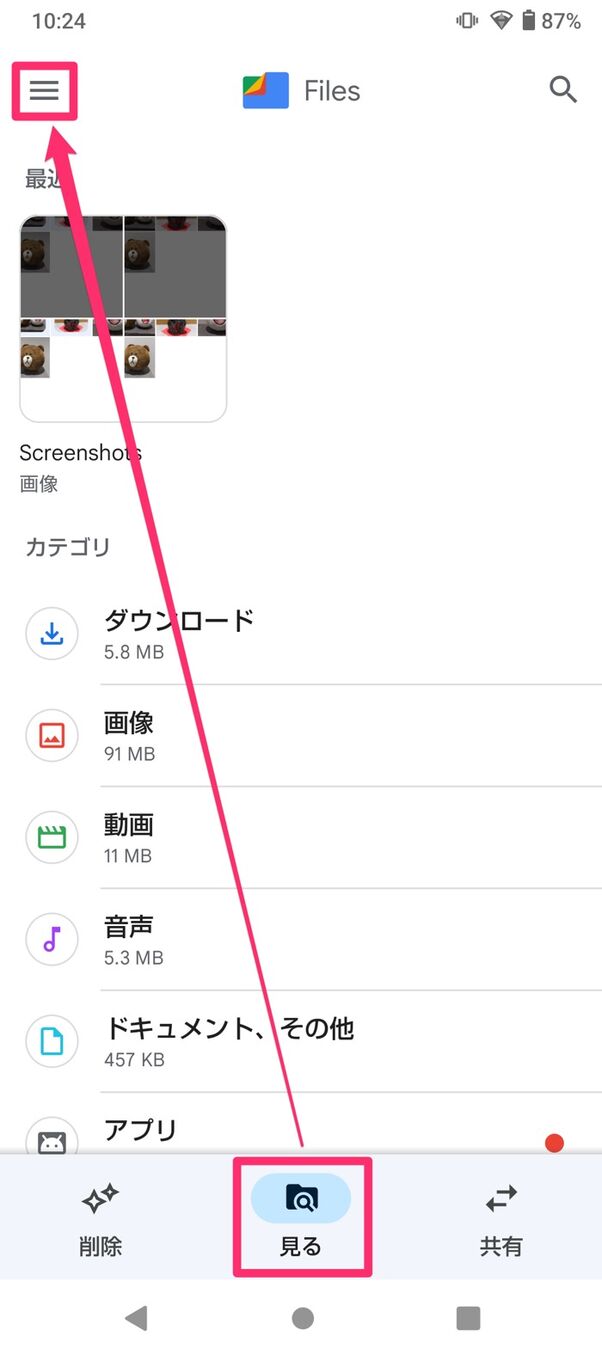Image resolution: width=602 pixels, height=1355 pixels.
Task: Tap the Android home circle button
Action: coord(301,1318)
